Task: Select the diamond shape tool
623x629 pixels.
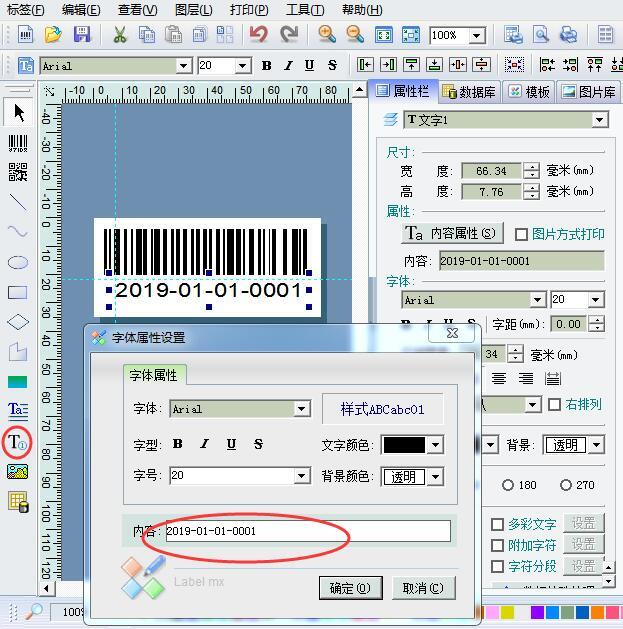Action: click(x=18, y=322)
